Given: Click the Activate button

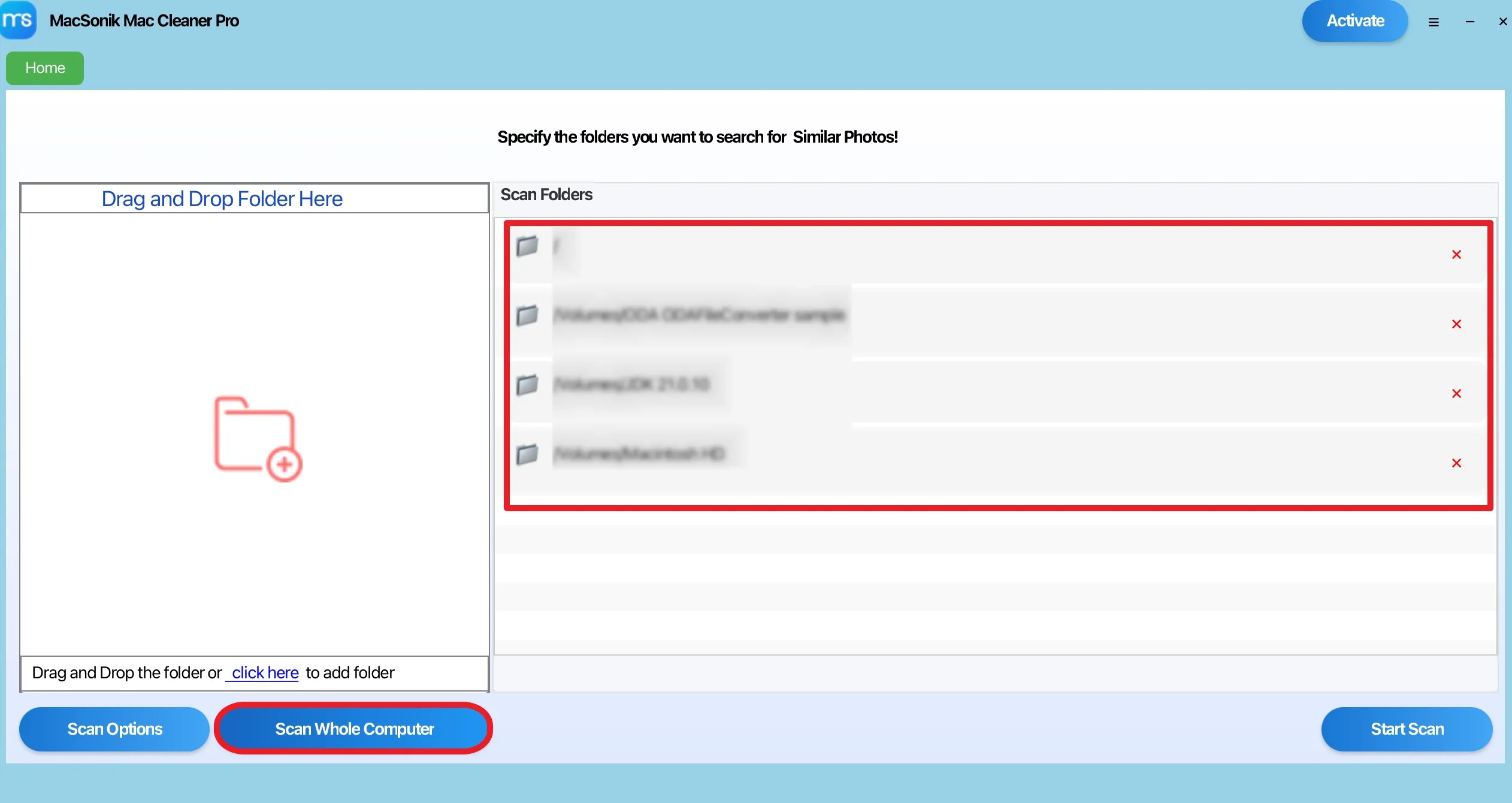Looking at the screenshot, I should coord(1355,21).
